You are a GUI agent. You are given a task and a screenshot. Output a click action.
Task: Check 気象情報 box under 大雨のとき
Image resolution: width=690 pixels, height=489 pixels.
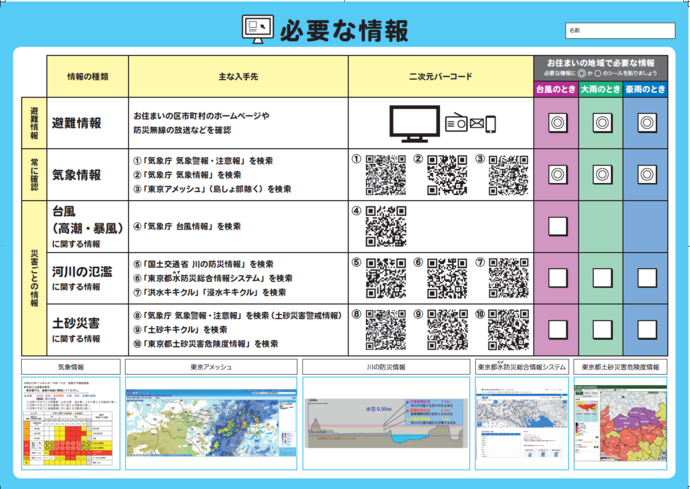click(x=602, y=175)
